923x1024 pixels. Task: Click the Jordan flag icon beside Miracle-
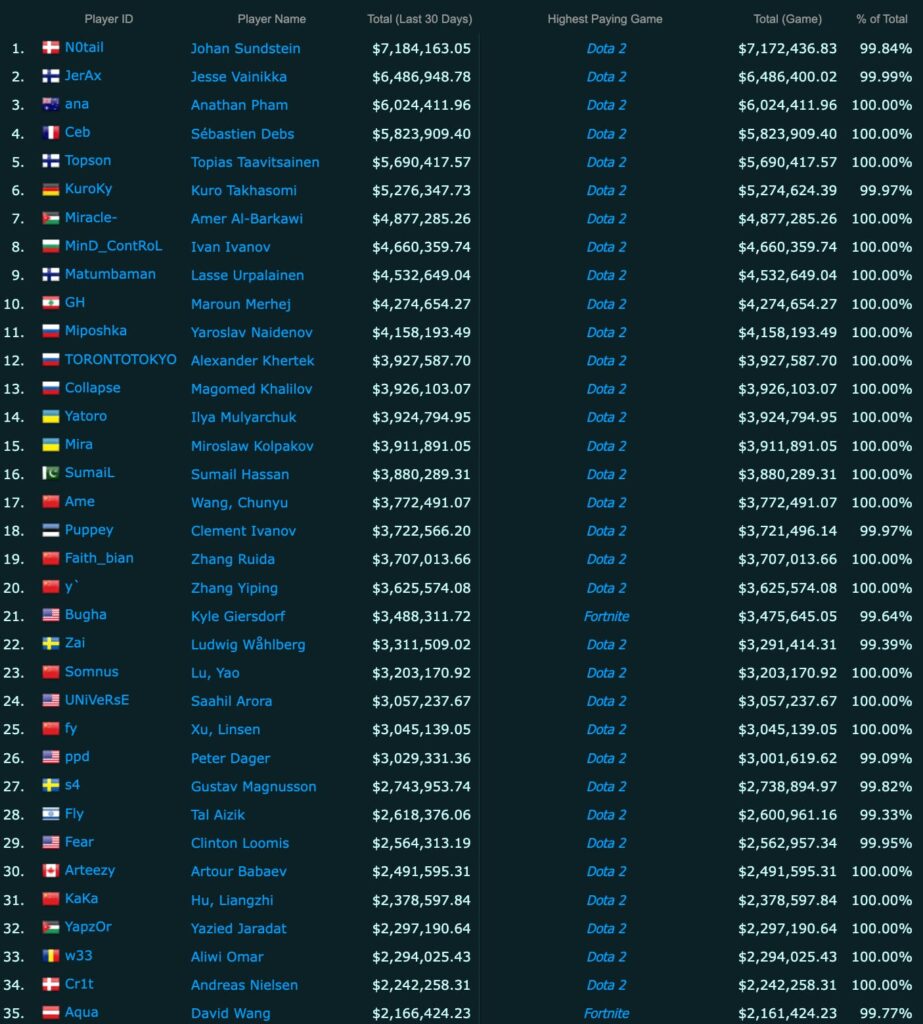(51, 217)
